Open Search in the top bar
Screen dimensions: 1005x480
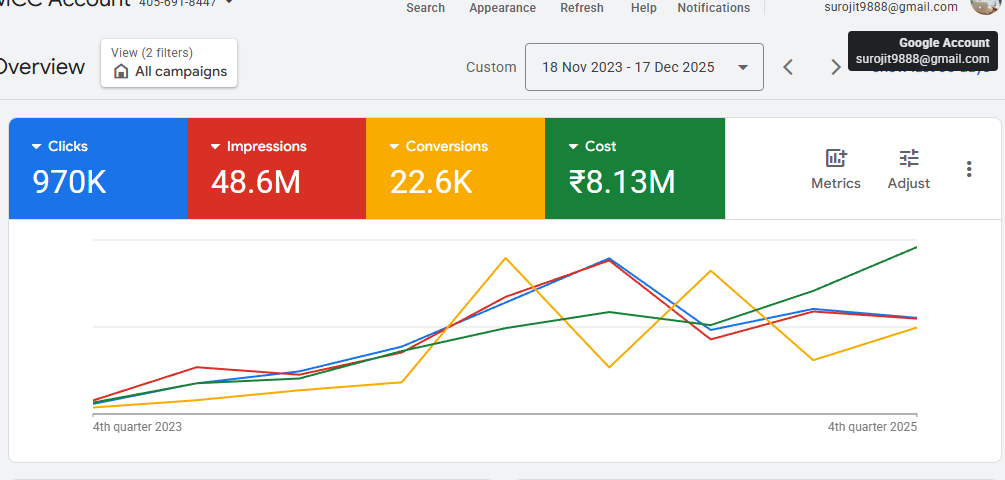pyautogui.click(x=425, y=8)
